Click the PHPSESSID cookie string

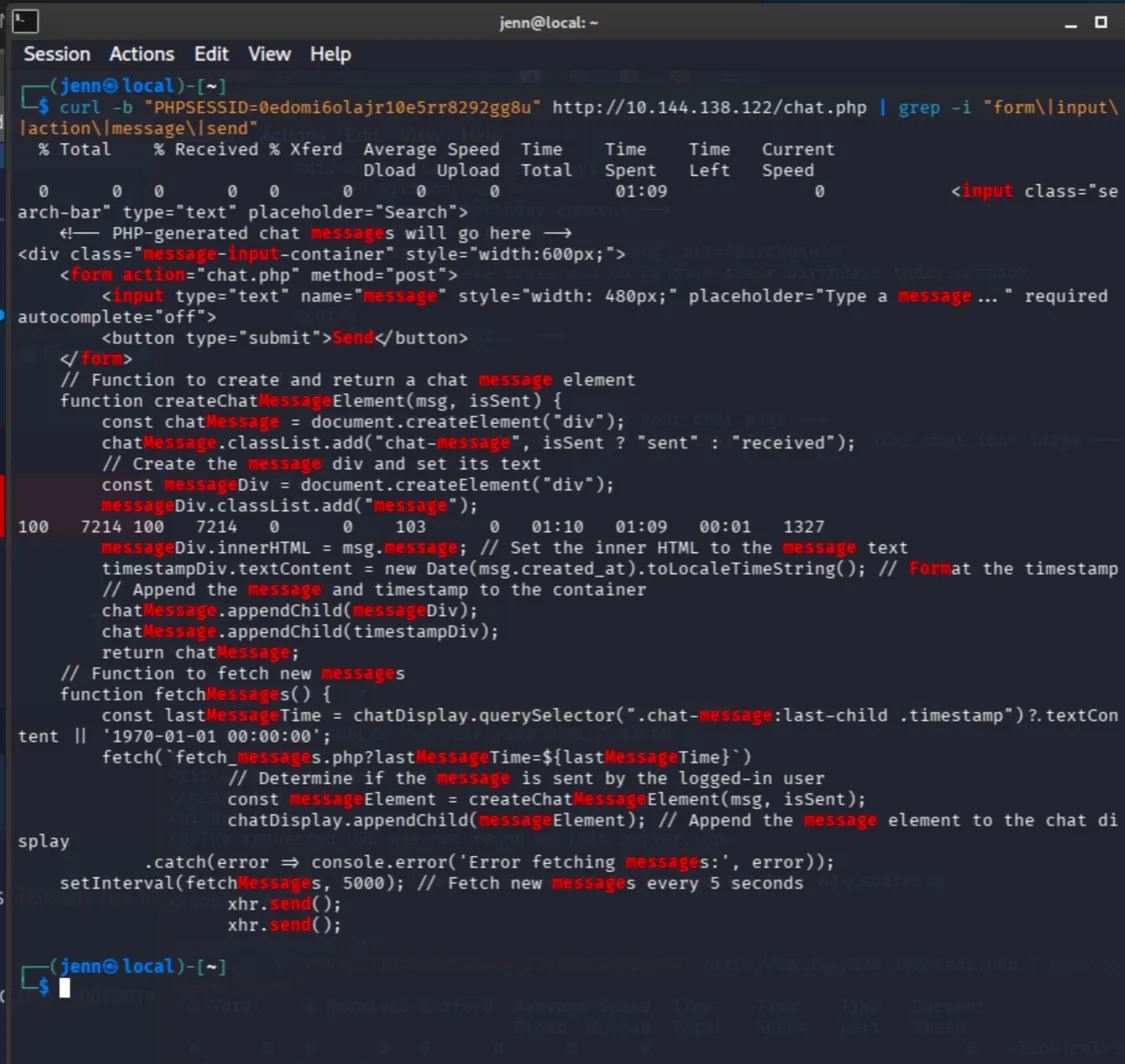point(342,108)
